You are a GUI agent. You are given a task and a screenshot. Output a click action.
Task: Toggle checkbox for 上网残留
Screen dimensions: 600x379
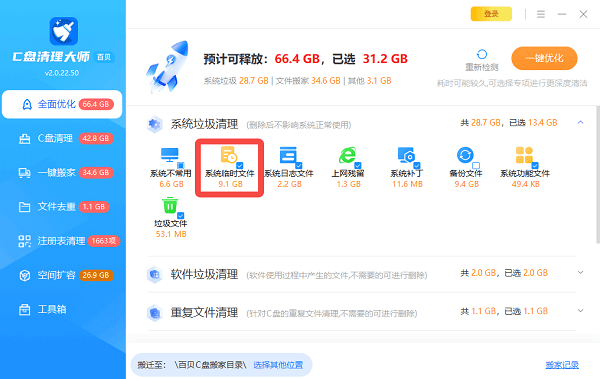(358, 165)
